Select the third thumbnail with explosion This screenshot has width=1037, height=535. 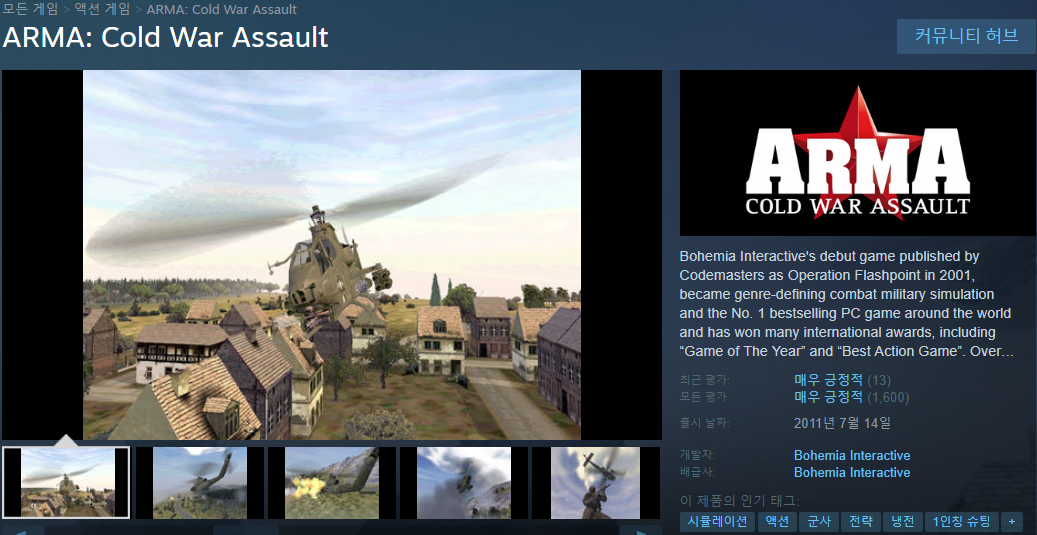click(332, 483)
